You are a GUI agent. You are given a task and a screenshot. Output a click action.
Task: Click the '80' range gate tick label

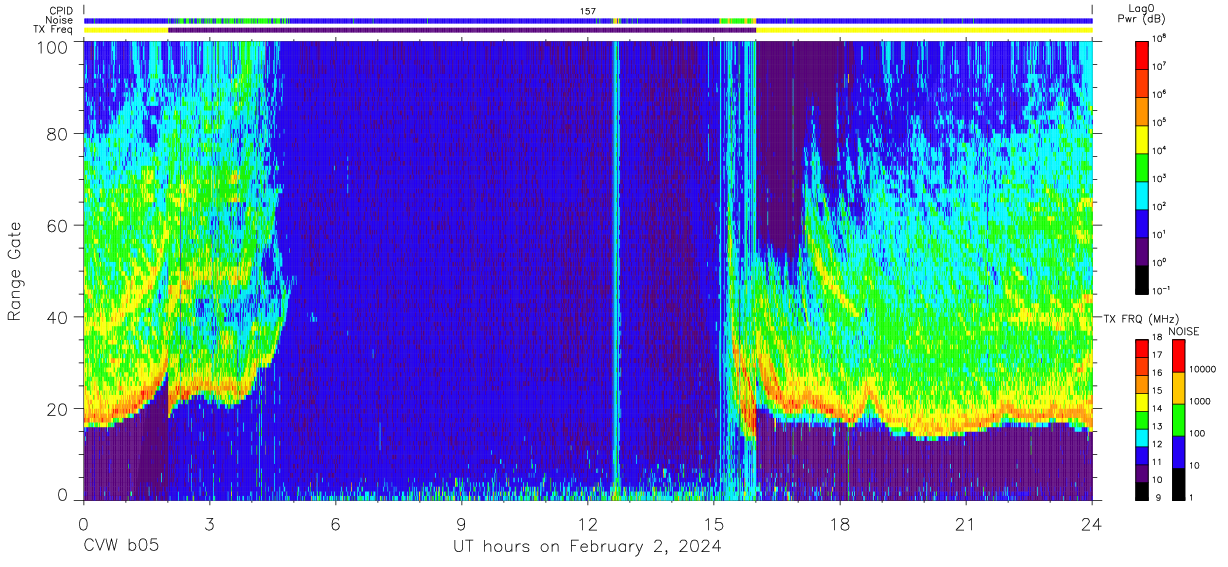[57, 134]
